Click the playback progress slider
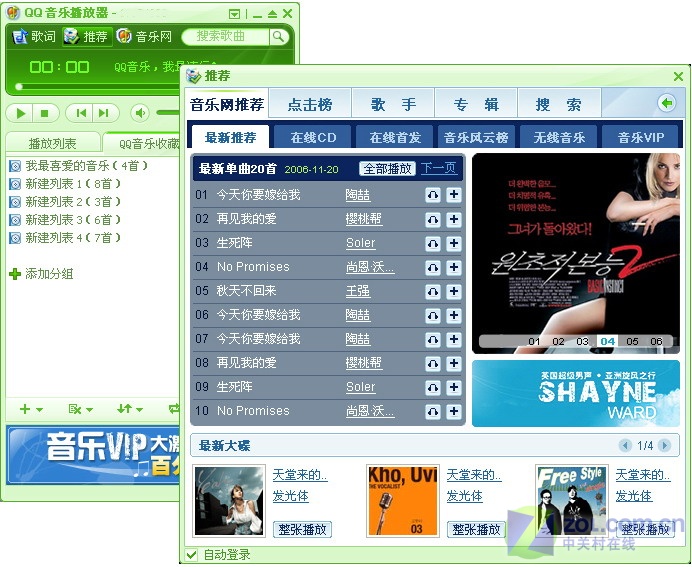This screenshot has width=692, height=567. 97,86
